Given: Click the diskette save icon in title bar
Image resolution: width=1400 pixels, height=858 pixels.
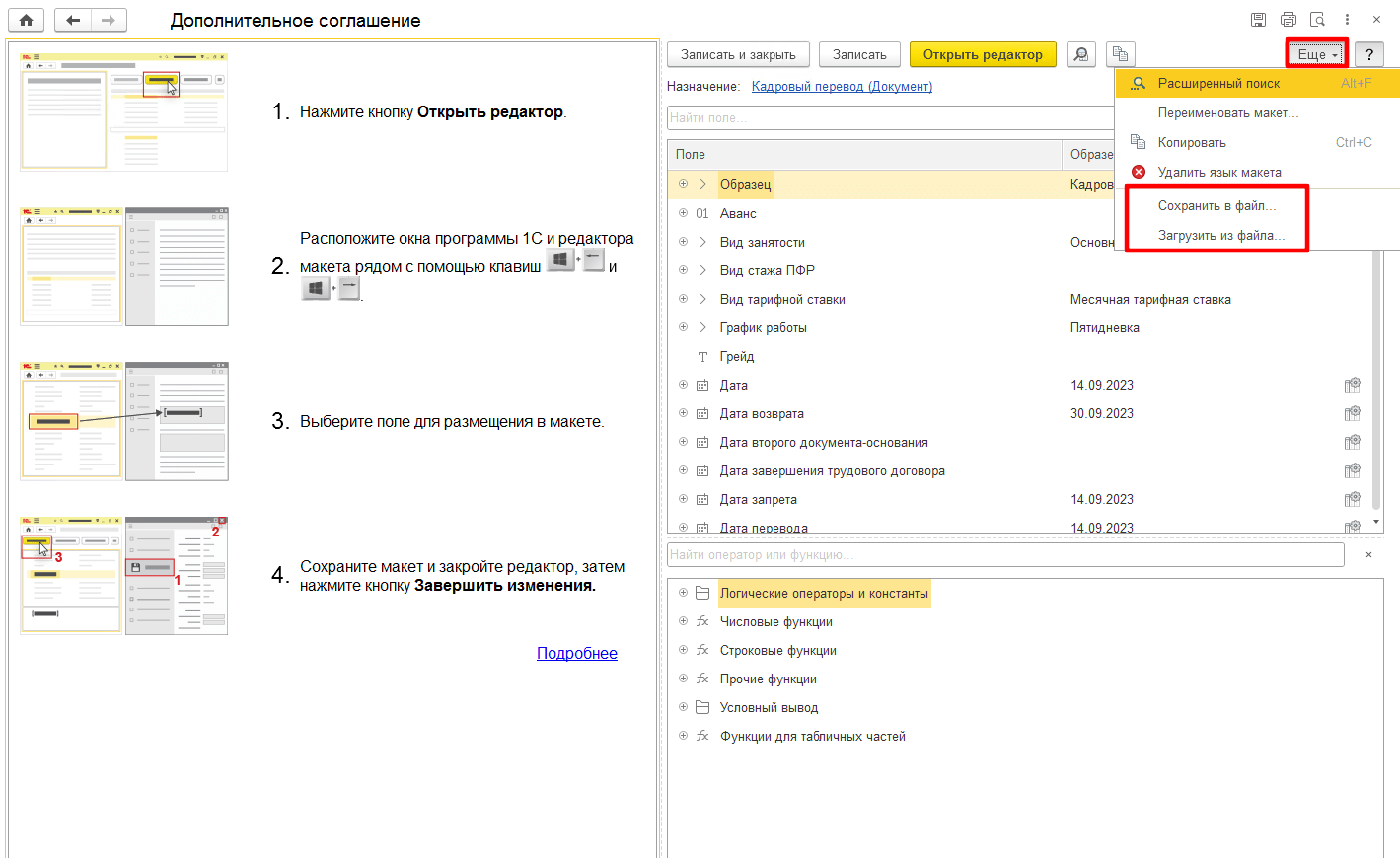Looking at the screenshot, I should [1258, 20].
